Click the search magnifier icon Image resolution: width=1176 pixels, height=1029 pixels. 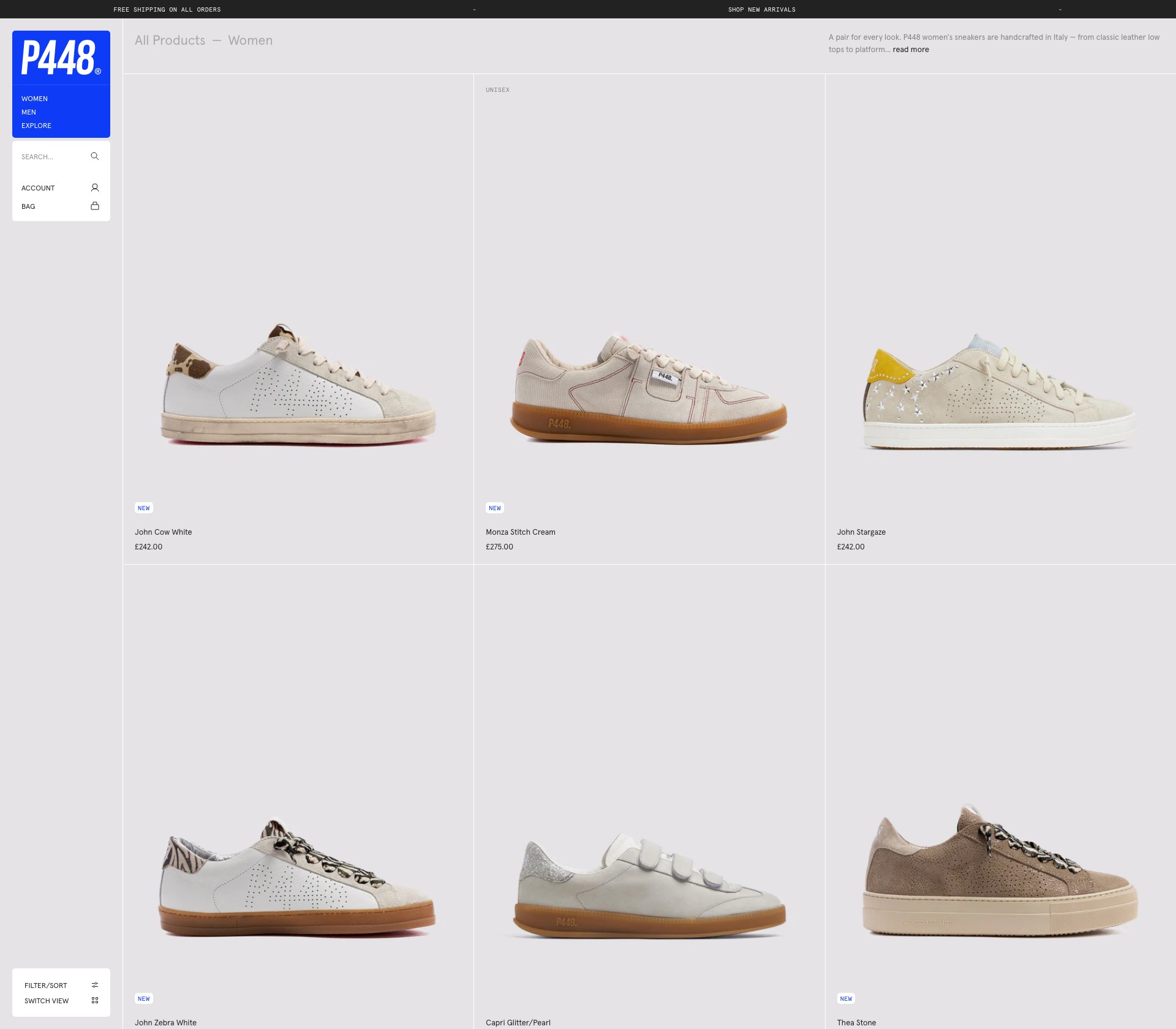pos(94,156)
